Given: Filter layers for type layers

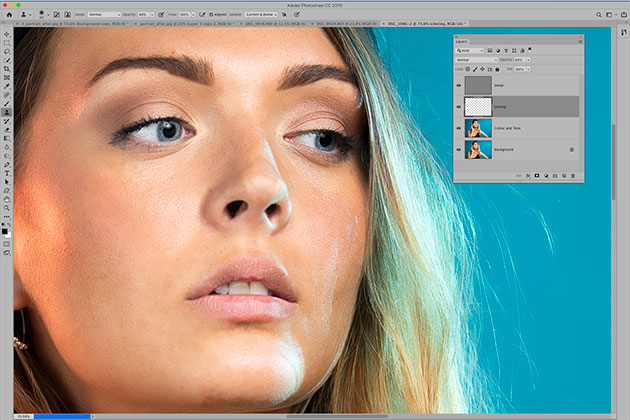Looking at the screenshot, I should 506,51.
